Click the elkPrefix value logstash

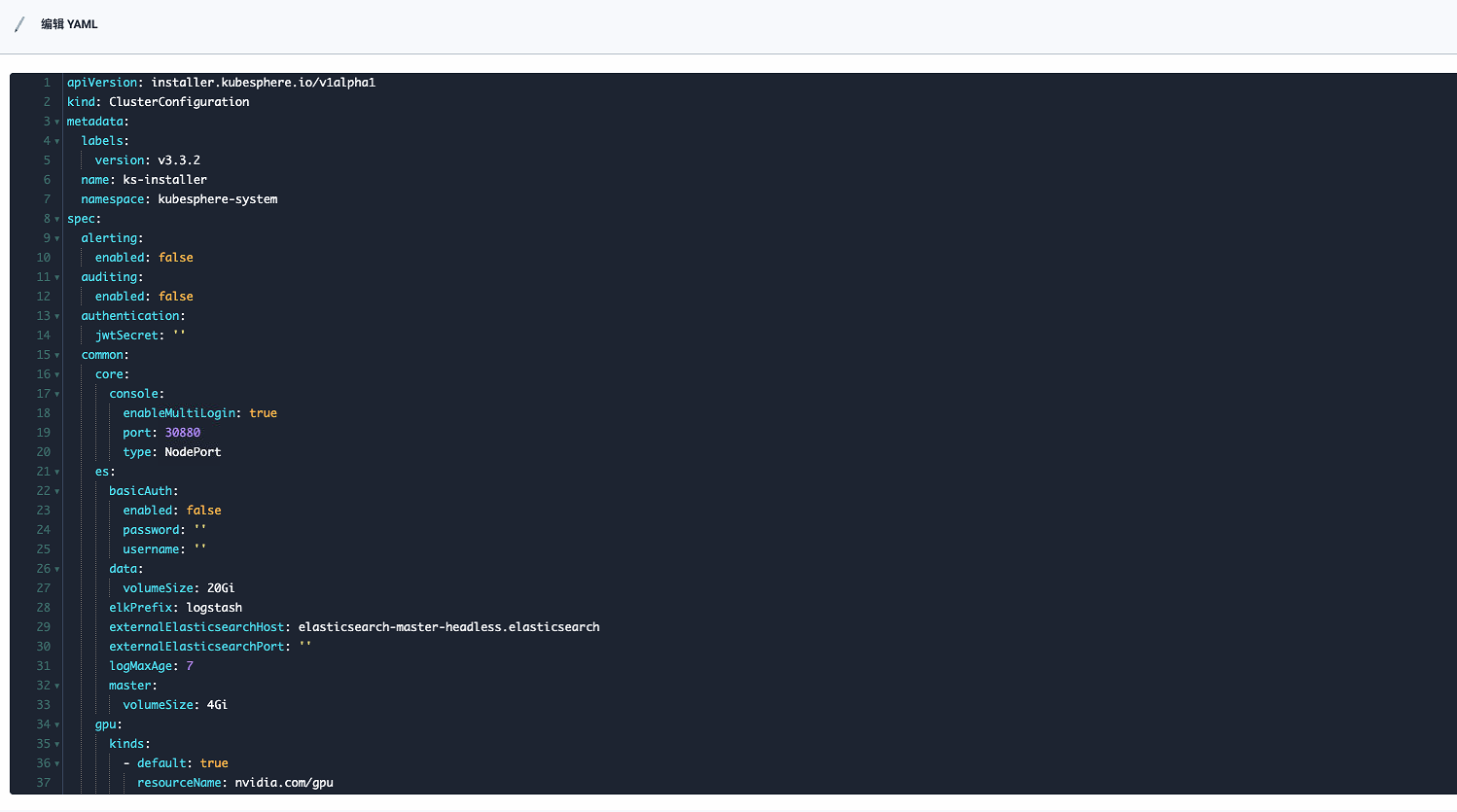[214, 608]
